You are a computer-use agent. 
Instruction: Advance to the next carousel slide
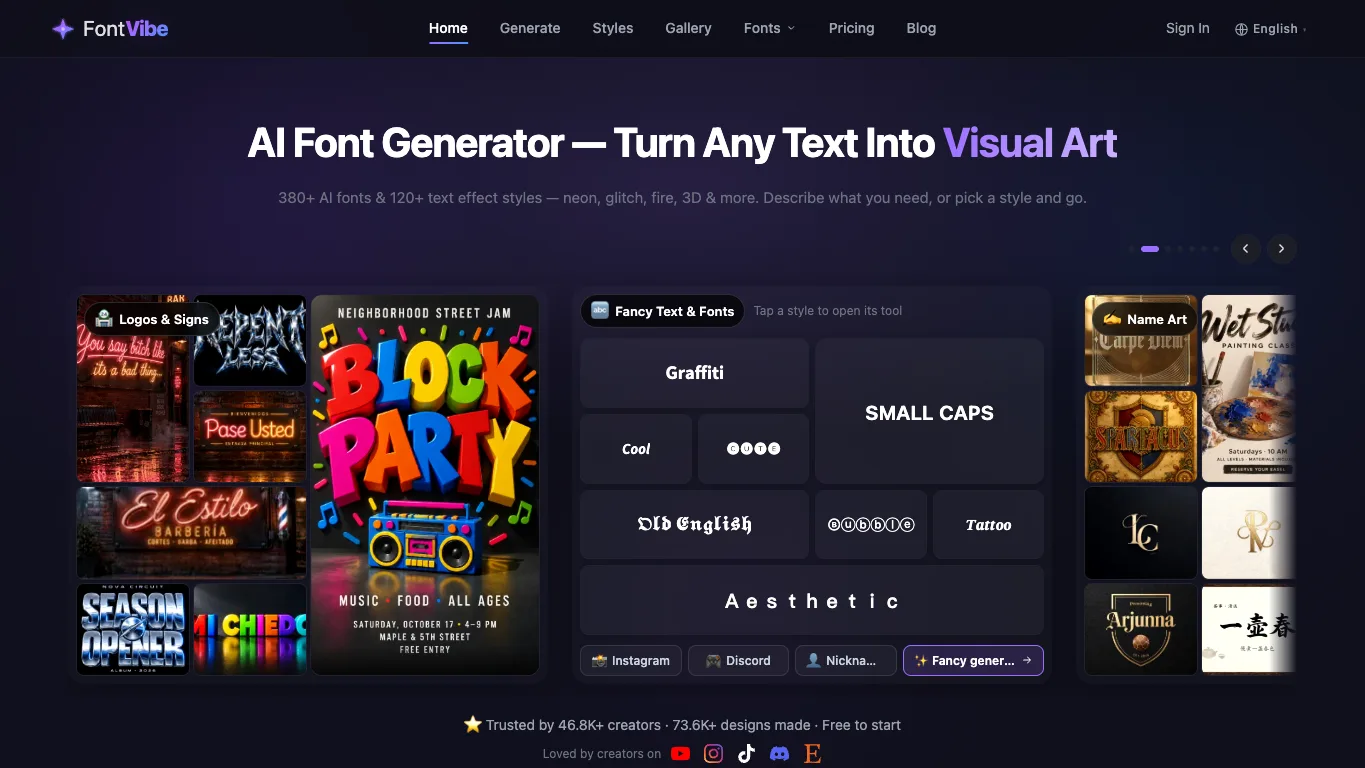point(1281,249)
